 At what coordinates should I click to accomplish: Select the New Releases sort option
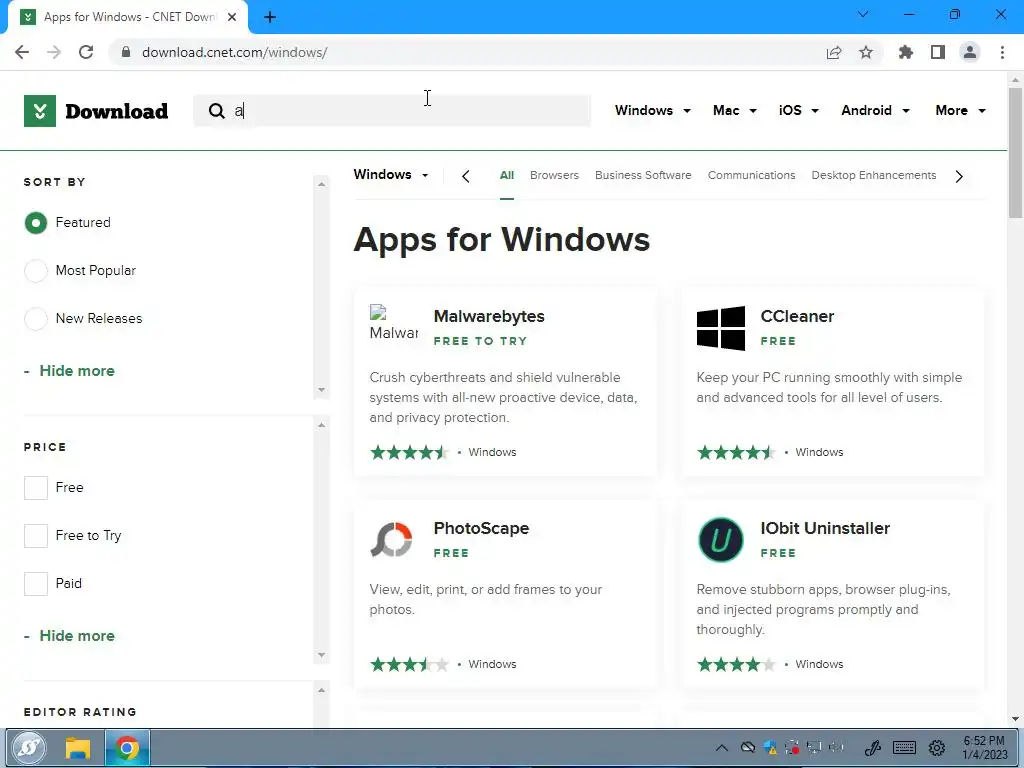(36, 319)
